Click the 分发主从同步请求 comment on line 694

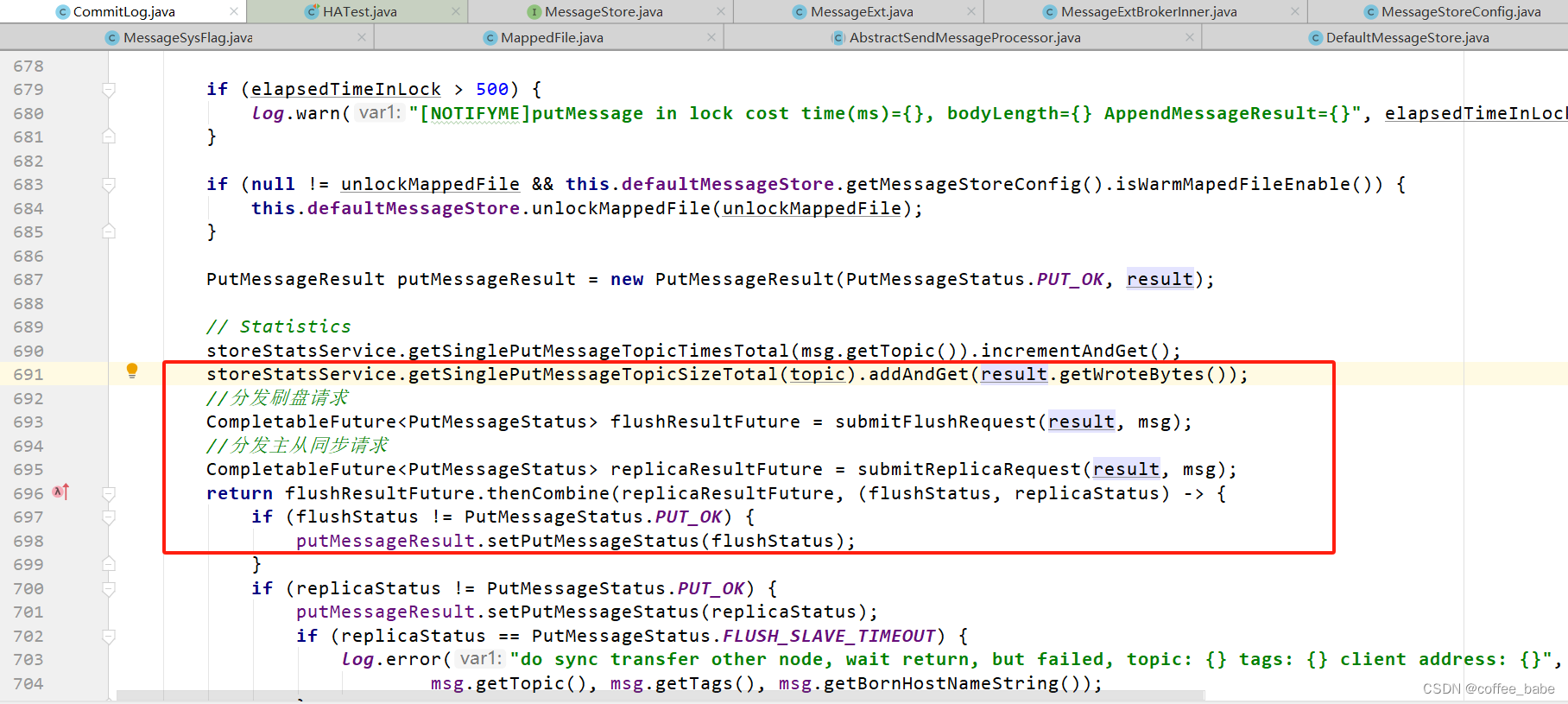click(x=298, y=445)
